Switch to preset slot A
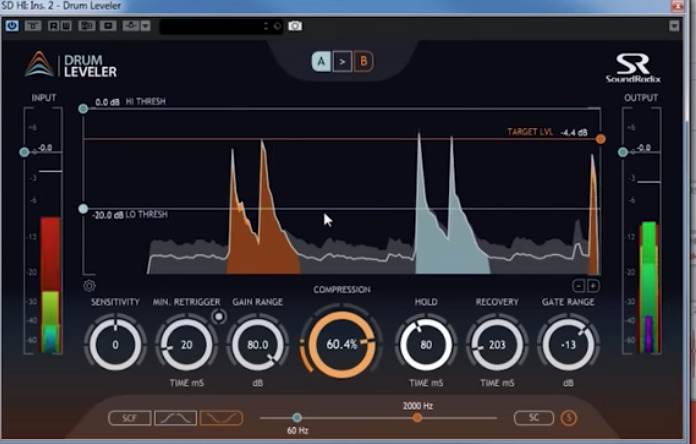This screenshot has width=696, height=444. [x=321, y=62]
